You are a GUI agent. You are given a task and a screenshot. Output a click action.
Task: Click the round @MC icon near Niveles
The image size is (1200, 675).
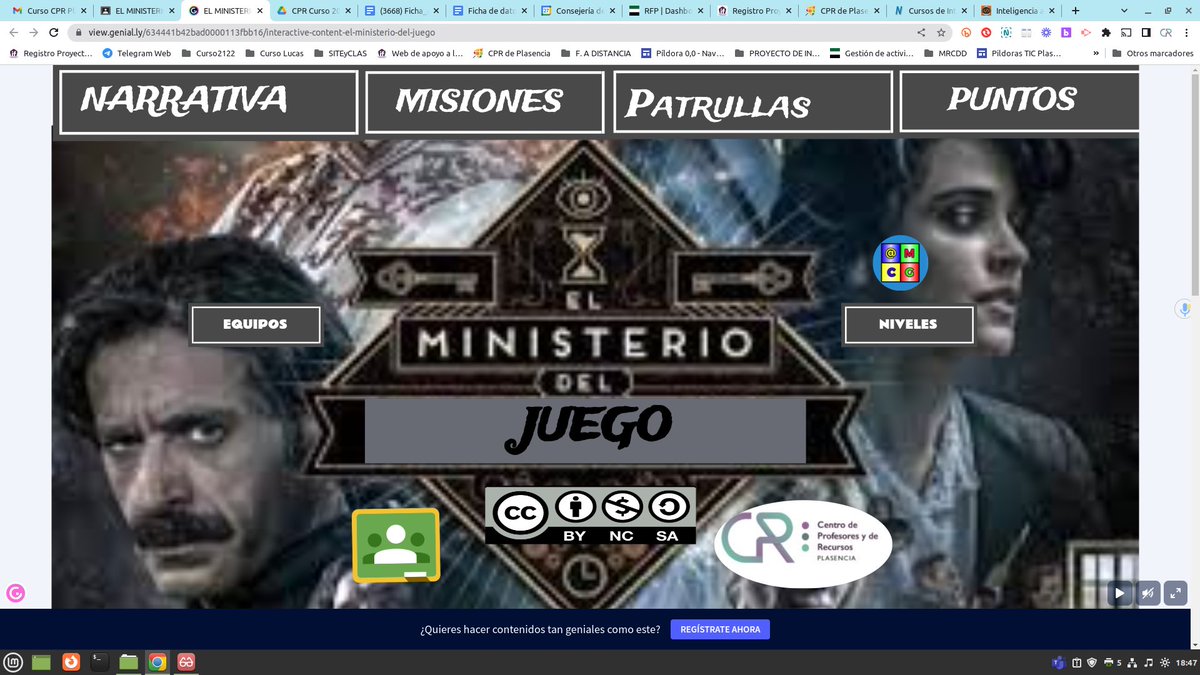point(900,264)
